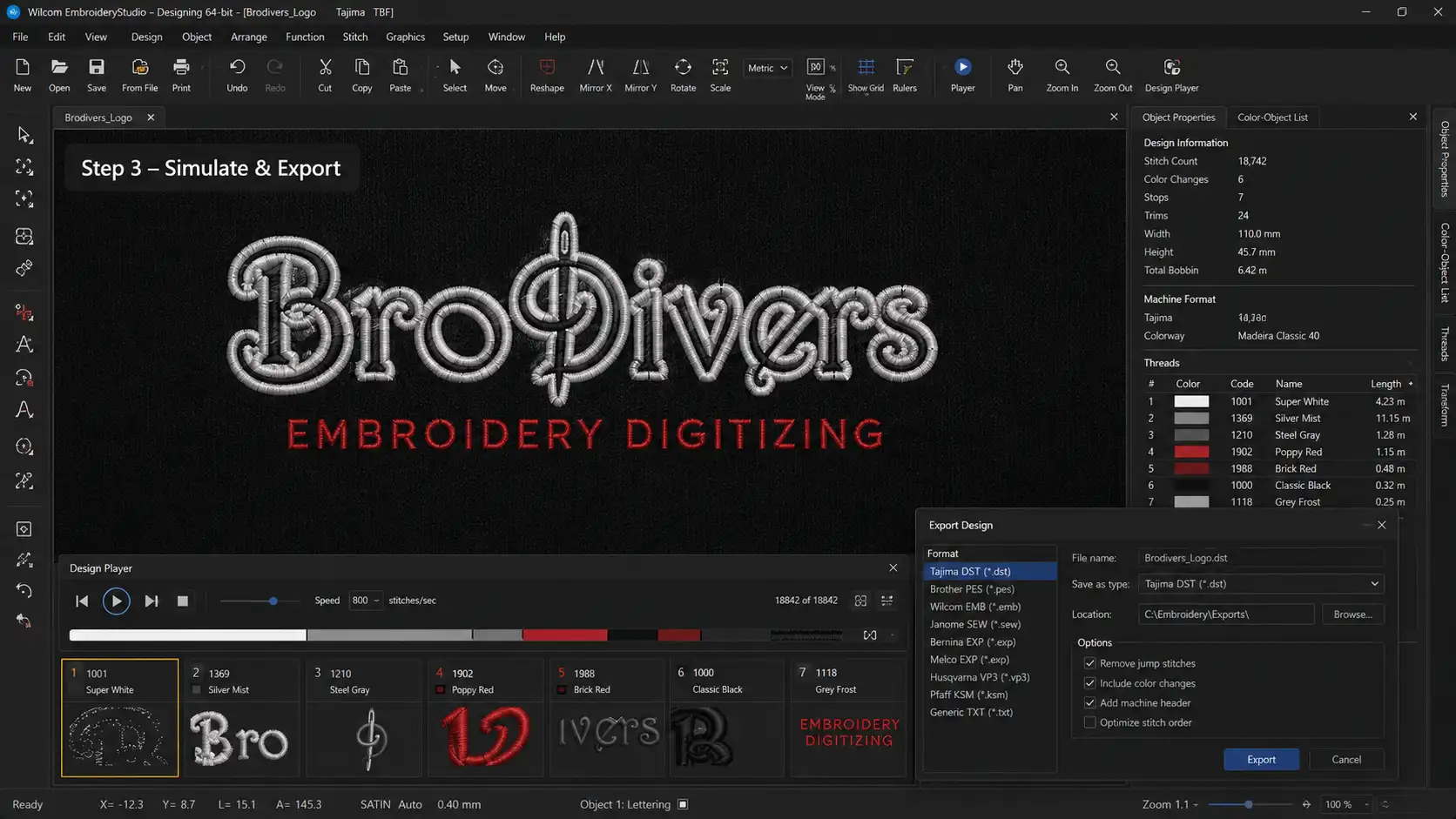Expand the Object Properties side tab
The height and width of the screenshot is (819, 1456).
point(1445,158)
